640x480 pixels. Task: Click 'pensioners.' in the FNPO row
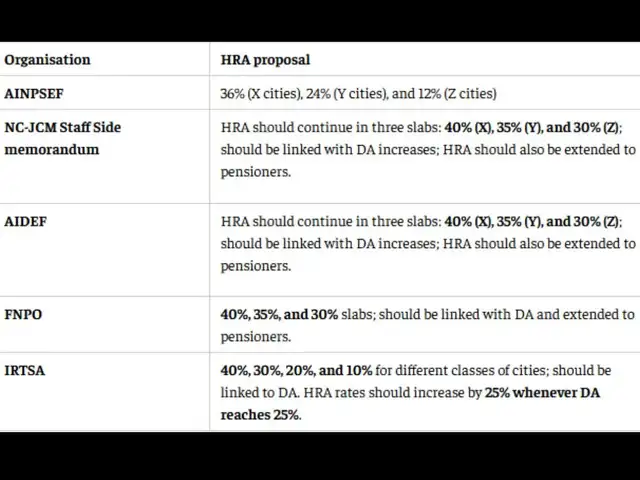pos(256,338)
